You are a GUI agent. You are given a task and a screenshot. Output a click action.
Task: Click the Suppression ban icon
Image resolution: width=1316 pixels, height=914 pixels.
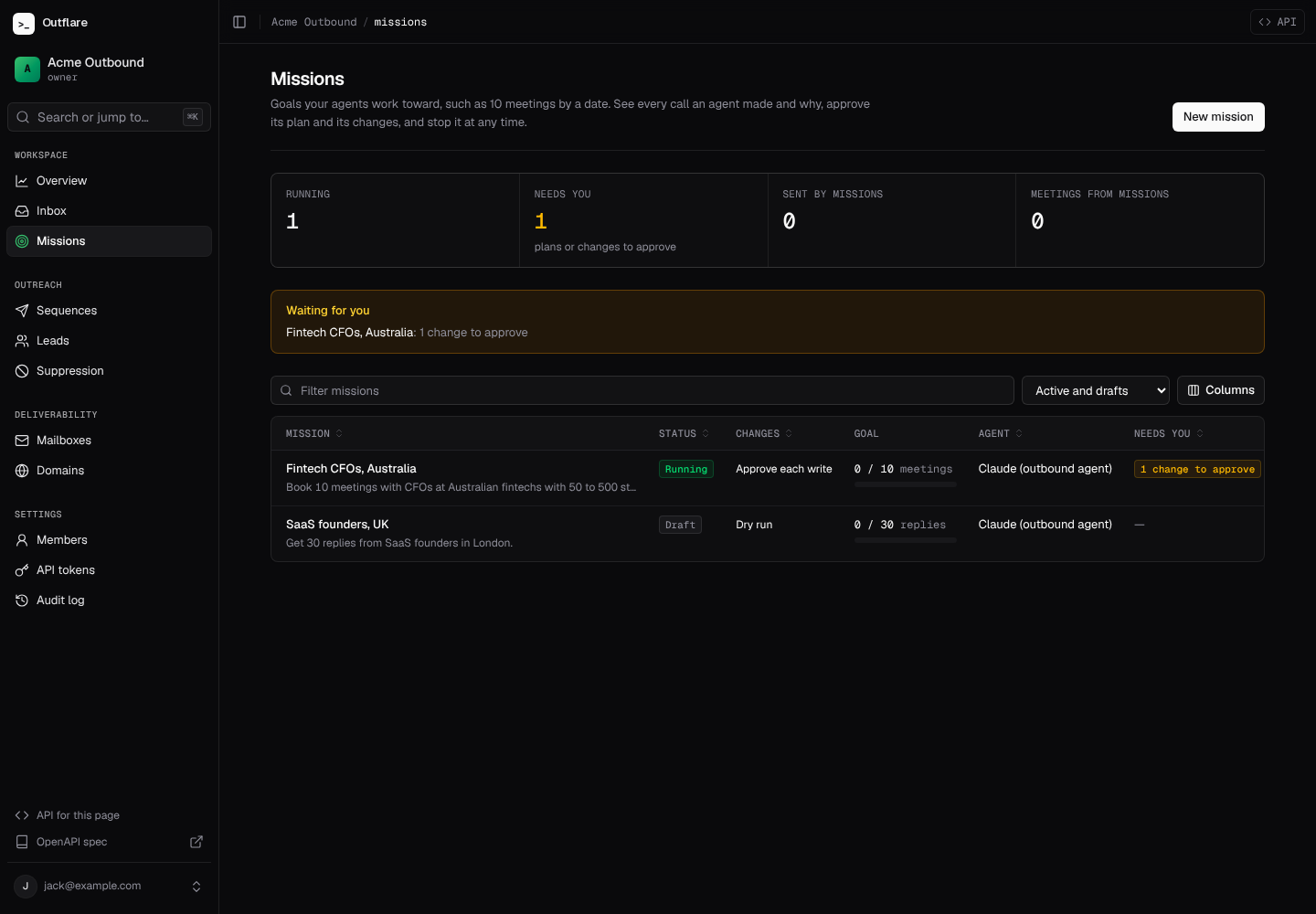pos(22,371)
